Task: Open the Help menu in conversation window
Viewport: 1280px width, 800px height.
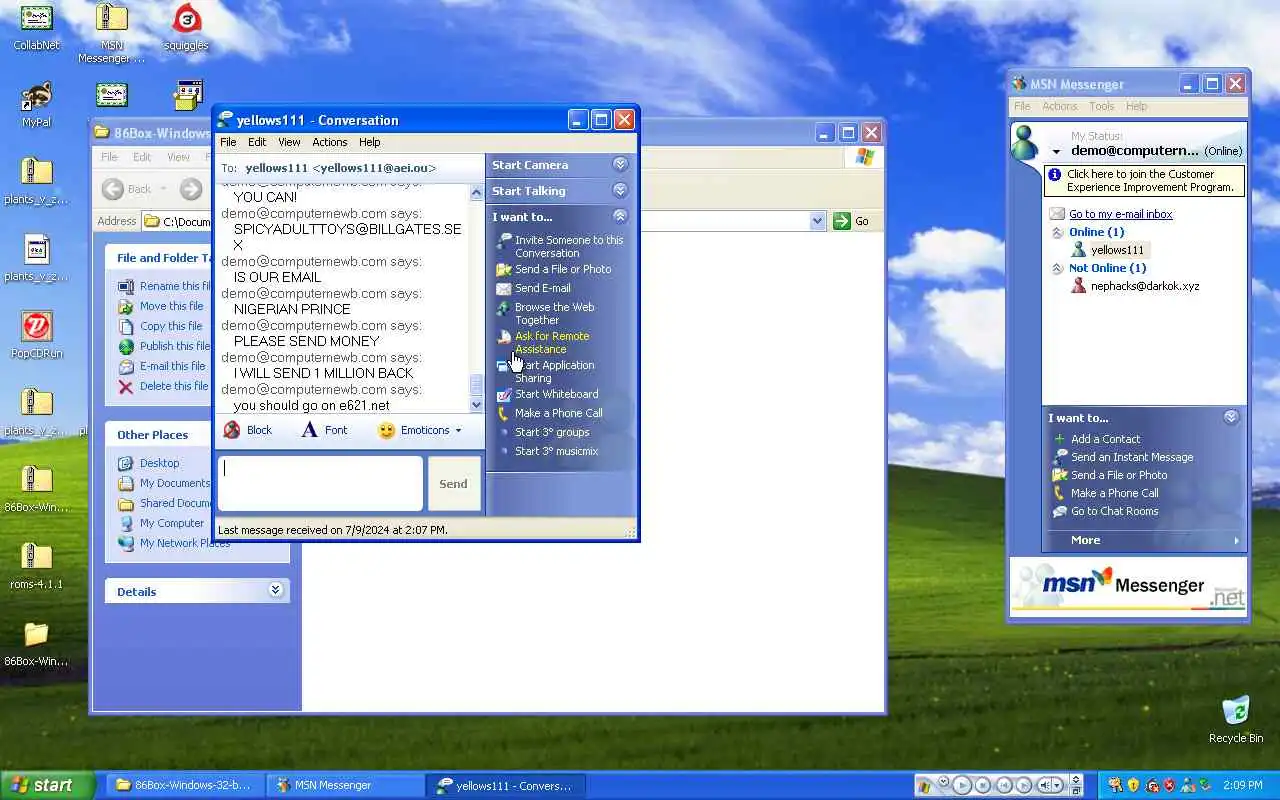Action: point(370,142)
